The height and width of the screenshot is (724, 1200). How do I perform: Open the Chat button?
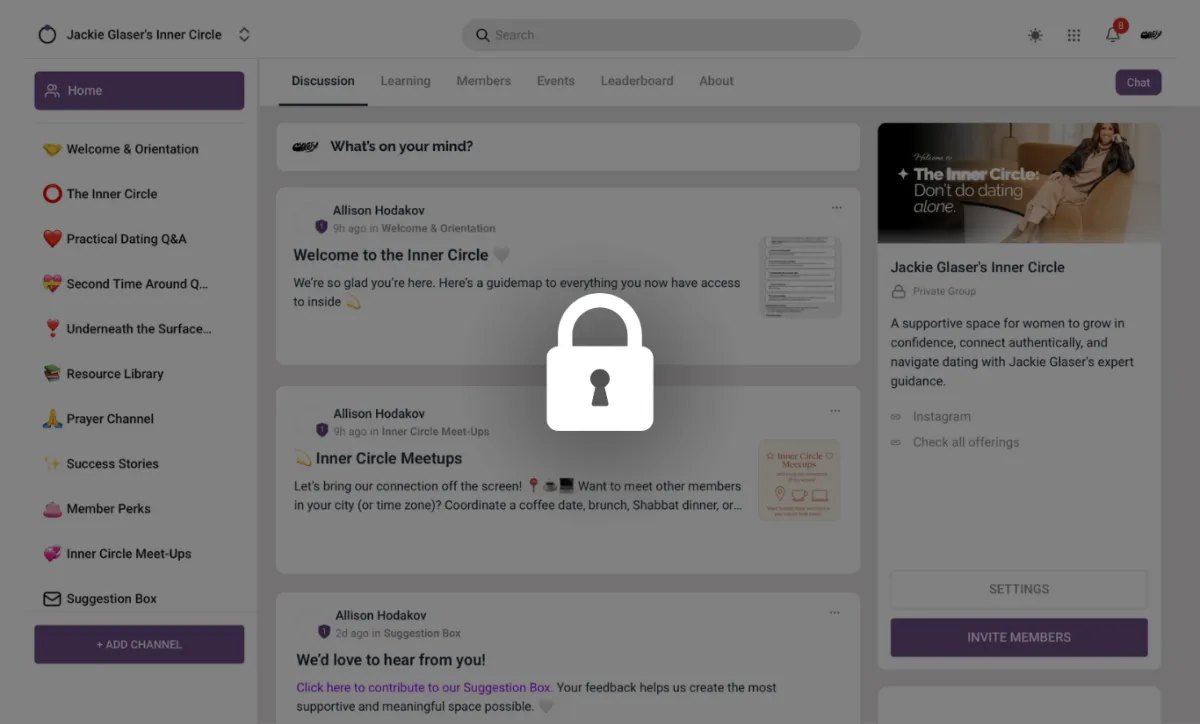(x=1138, y=83)
